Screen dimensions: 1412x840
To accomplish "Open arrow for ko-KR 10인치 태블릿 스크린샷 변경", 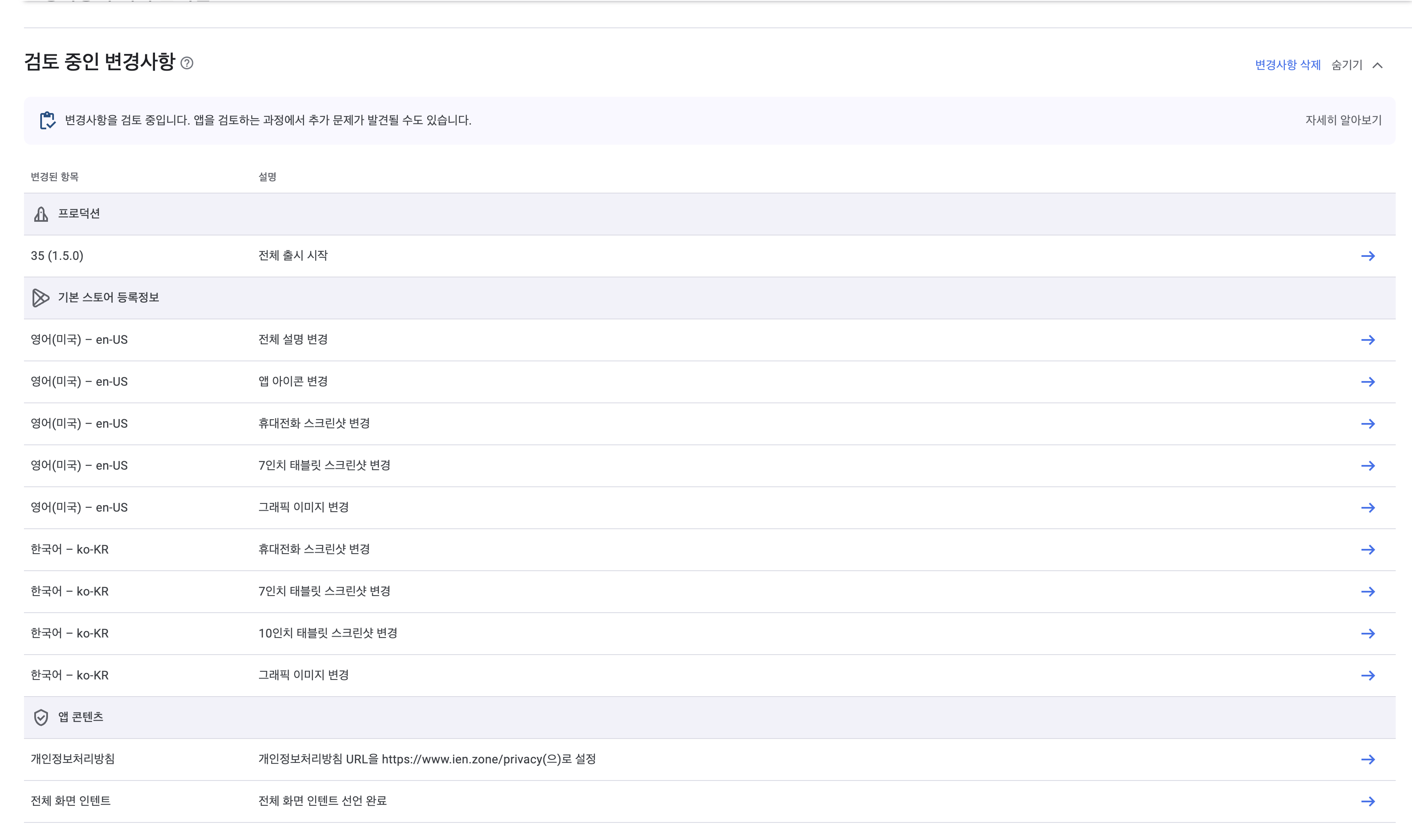I will pos(1367,633).
